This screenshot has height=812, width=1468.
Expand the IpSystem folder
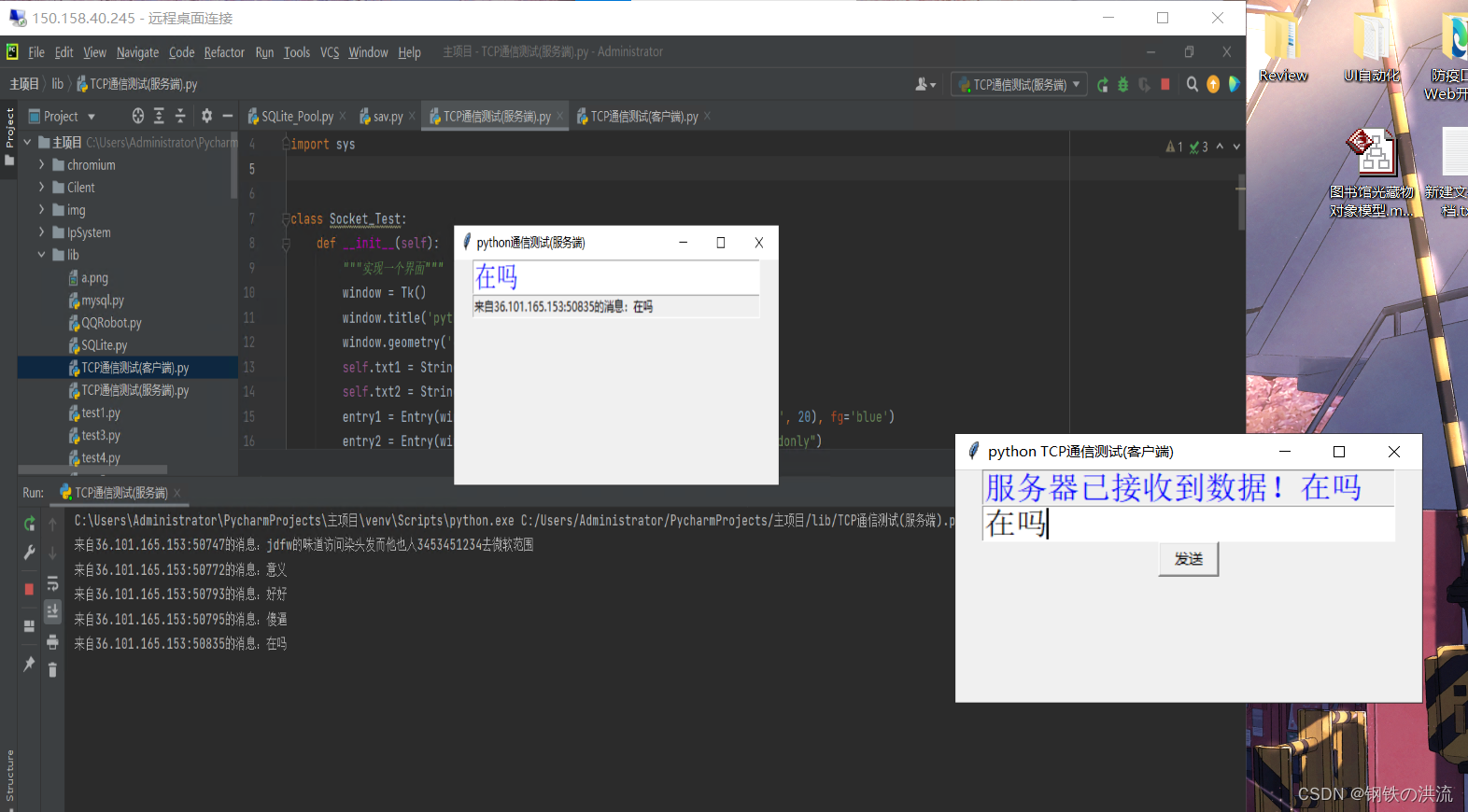coord(41,232)
